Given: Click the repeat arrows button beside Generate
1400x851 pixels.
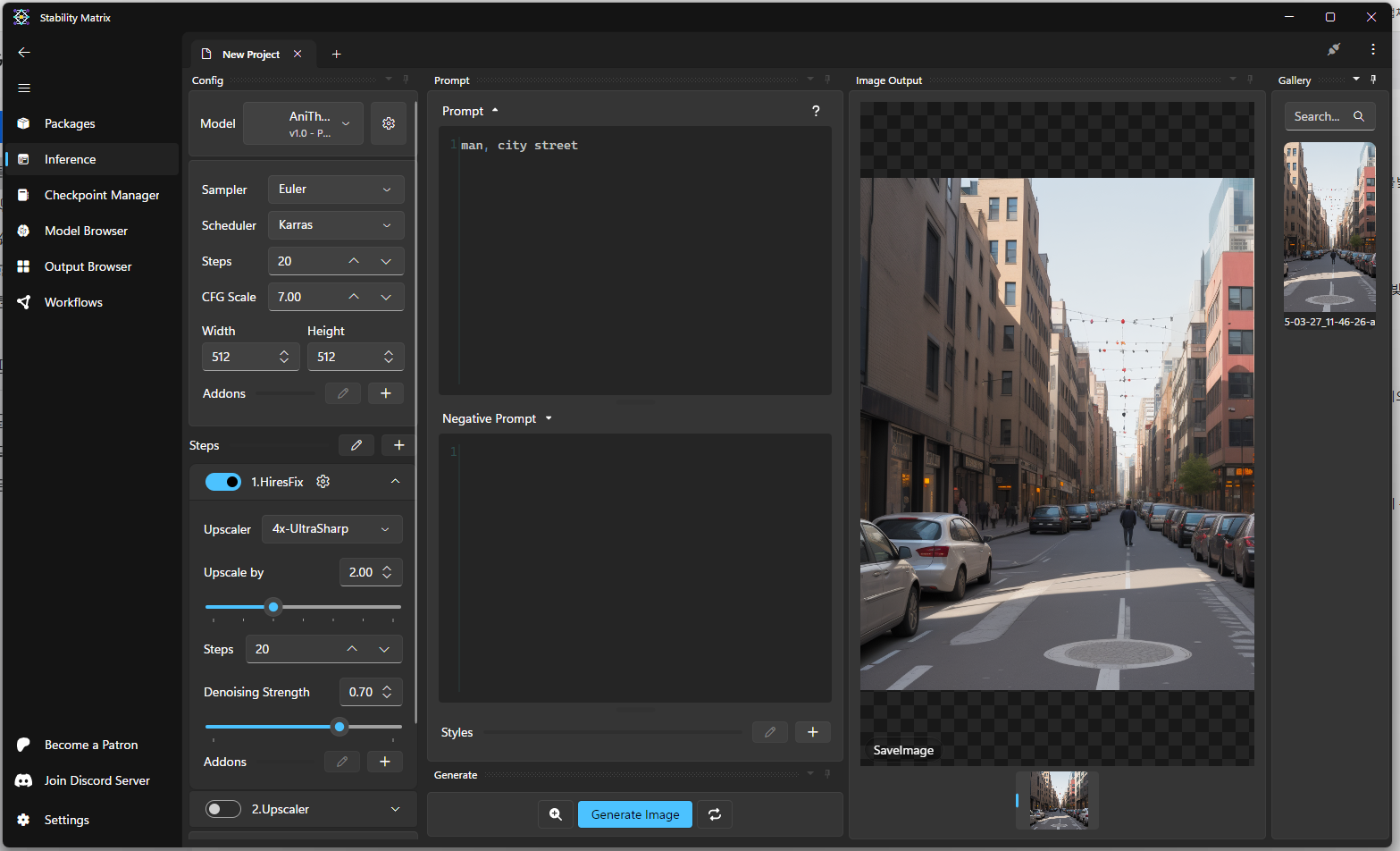Looking at the screenshot, I should [x=715, y=814].
